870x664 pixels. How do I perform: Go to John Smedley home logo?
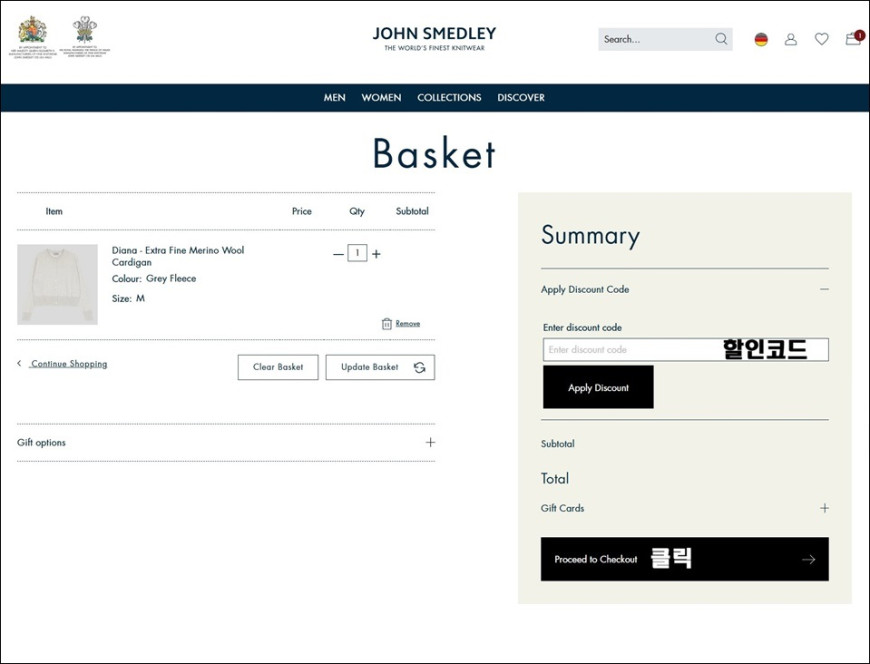click(434, 38)
